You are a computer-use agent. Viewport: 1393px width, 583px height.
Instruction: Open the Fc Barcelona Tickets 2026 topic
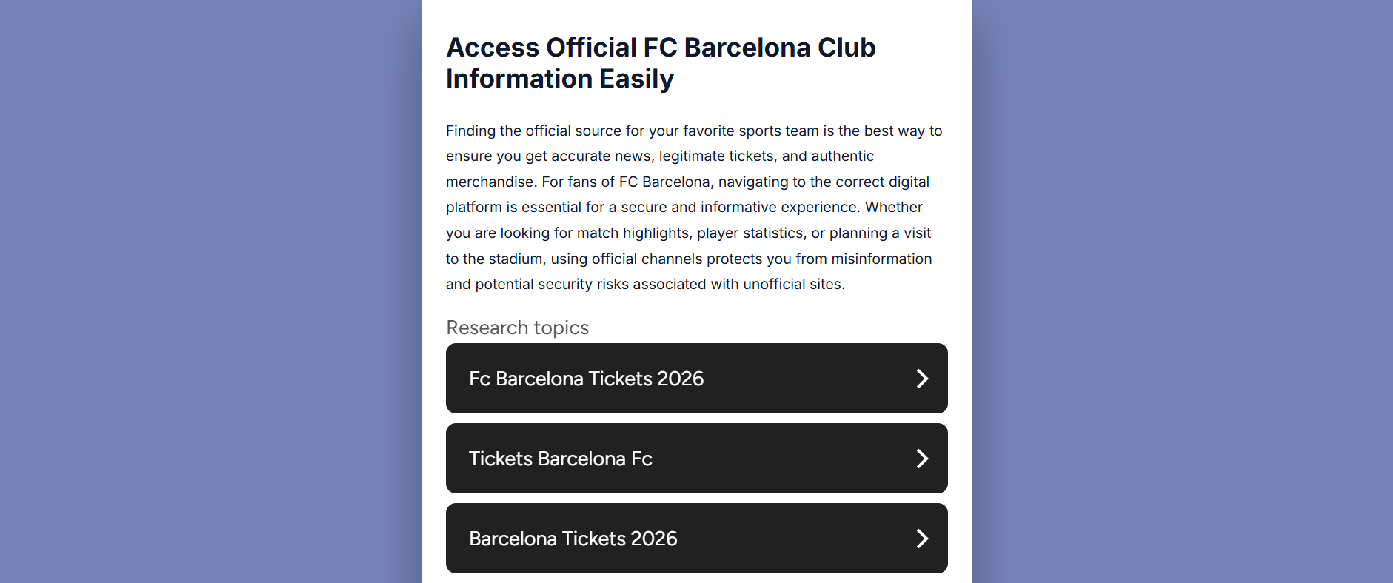[x=696, y=378]
